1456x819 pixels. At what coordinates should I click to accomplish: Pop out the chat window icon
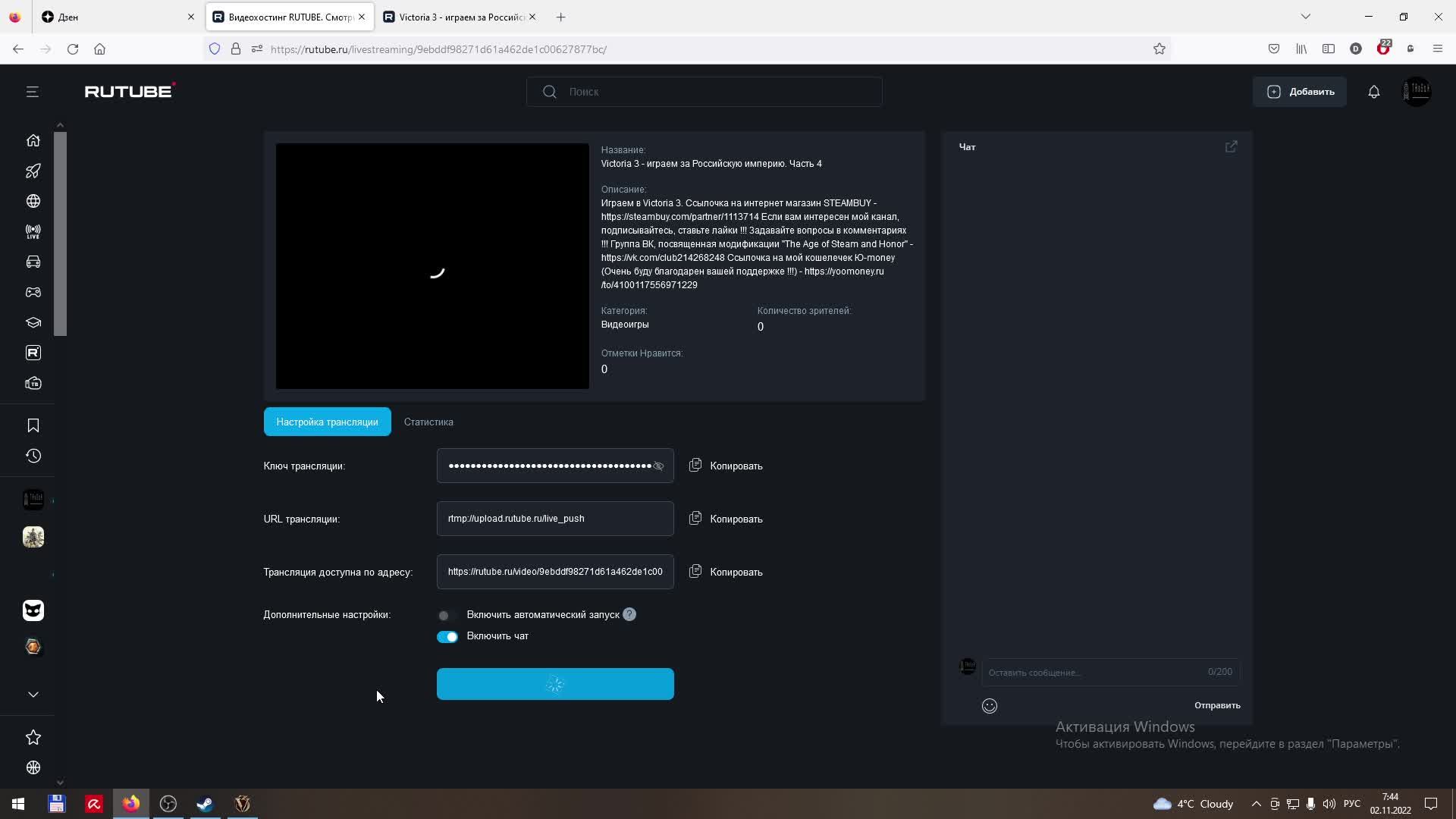pyautogui.click(x=1231, y=146)
